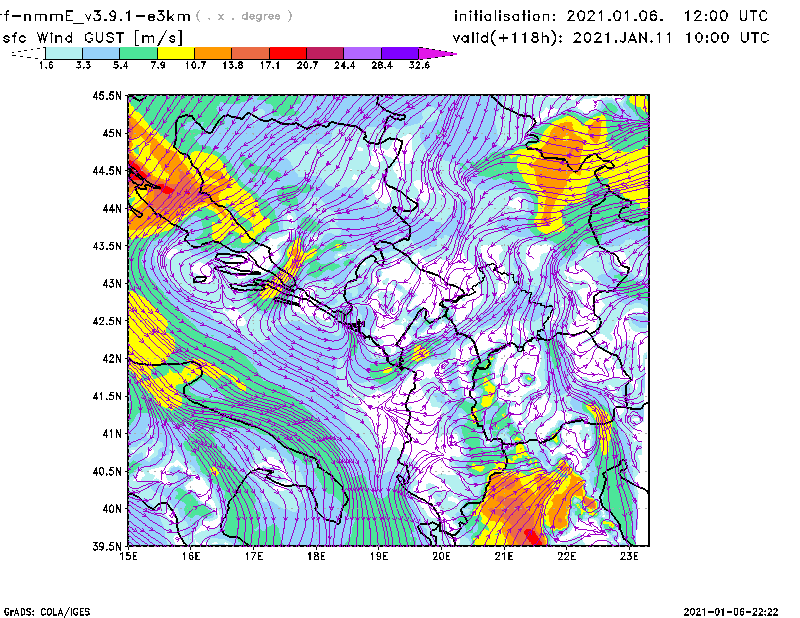Click the '19E' longitude label
Image resolution: width=800 pixels, height=618 pixels.
[x=379, y=556]
